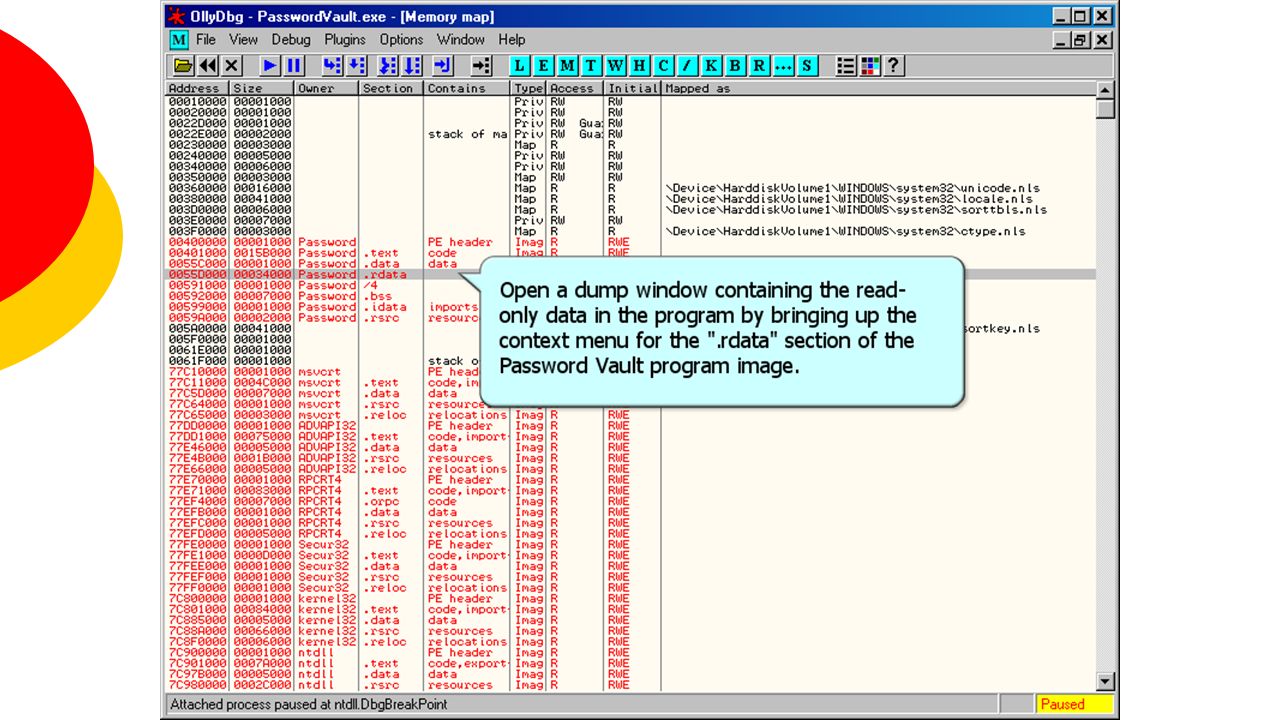Screen dimensions: 1280x720
Task: Select the Password .idata section row
Action: (630, 307)
